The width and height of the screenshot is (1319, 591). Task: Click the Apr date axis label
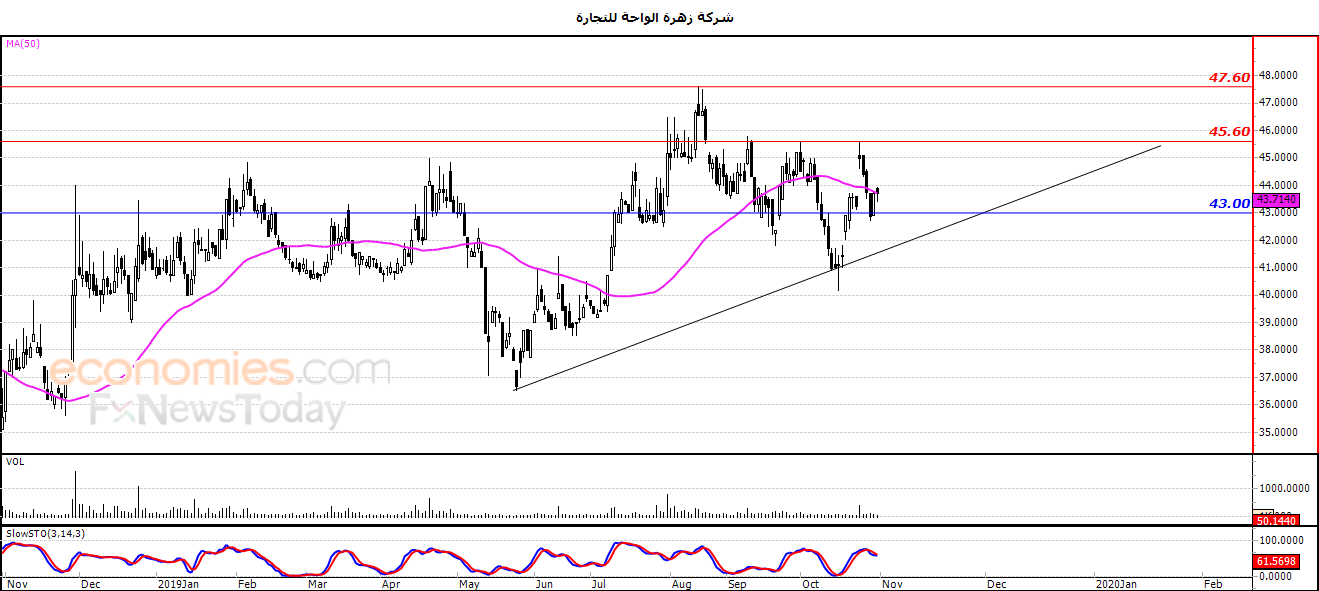392,582
